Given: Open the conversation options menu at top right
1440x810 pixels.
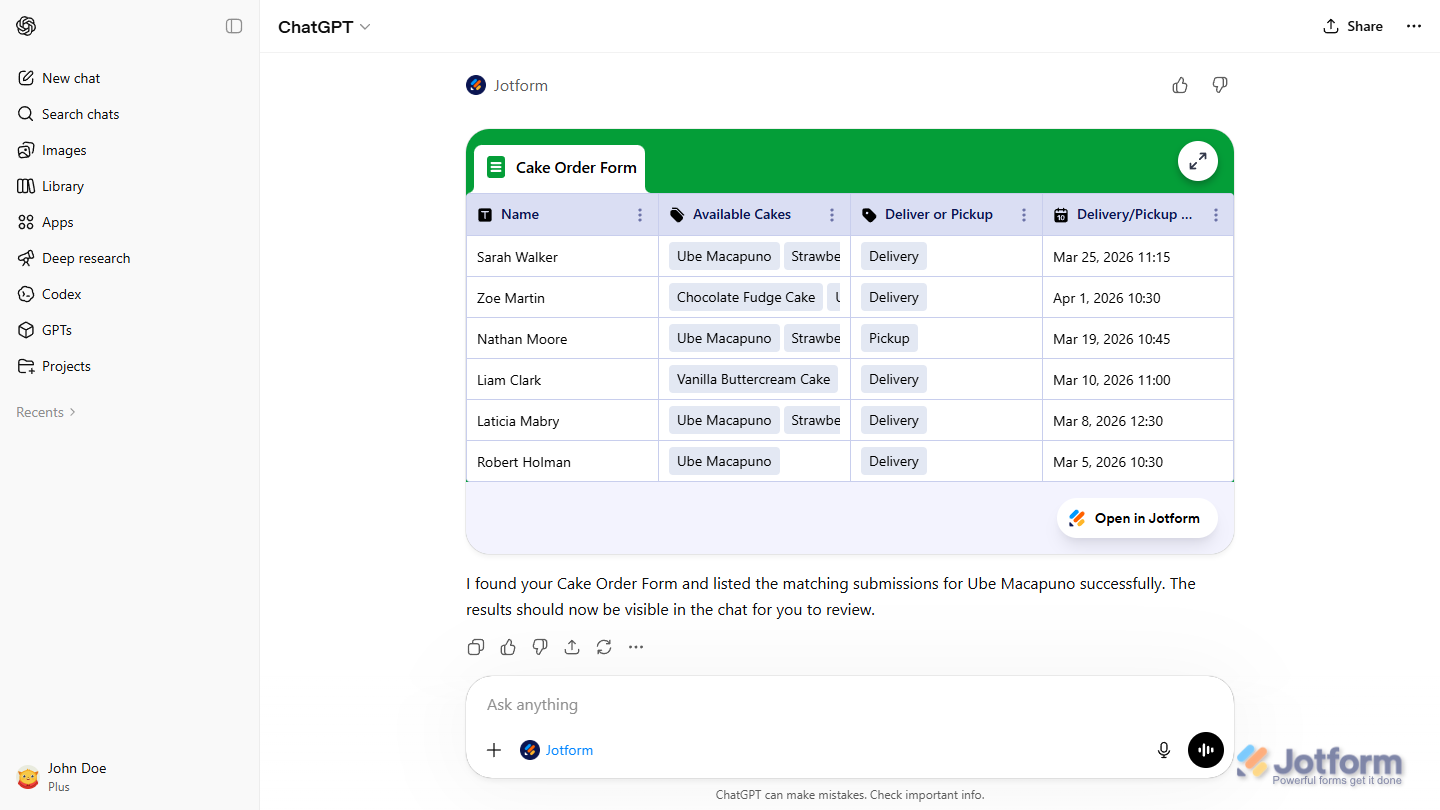Looking at the screenshot, I should 1413,26.
